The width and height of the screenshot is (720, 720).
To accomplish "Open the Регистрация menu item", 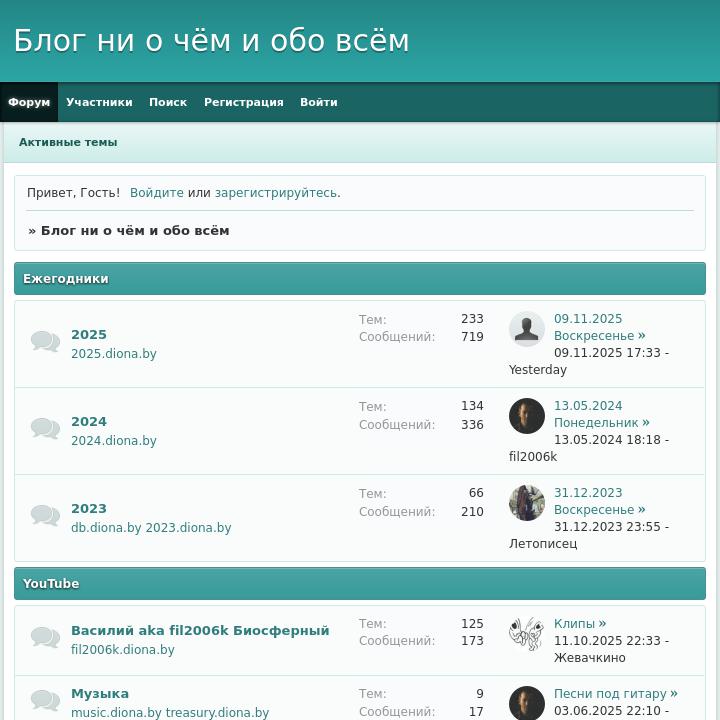I will coord(244,102).
